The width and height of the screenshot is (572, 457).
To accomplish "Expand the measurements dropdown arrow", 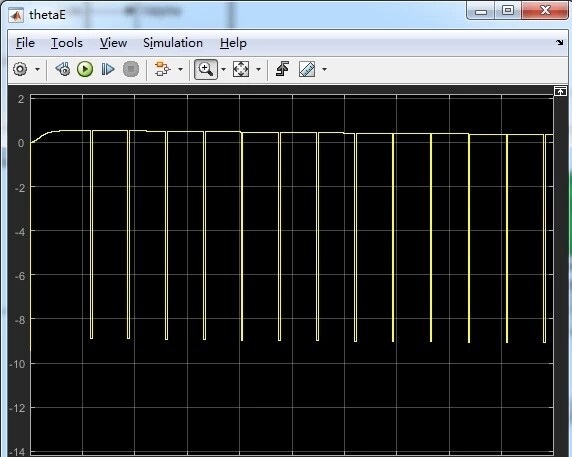I will coord(324,69).
